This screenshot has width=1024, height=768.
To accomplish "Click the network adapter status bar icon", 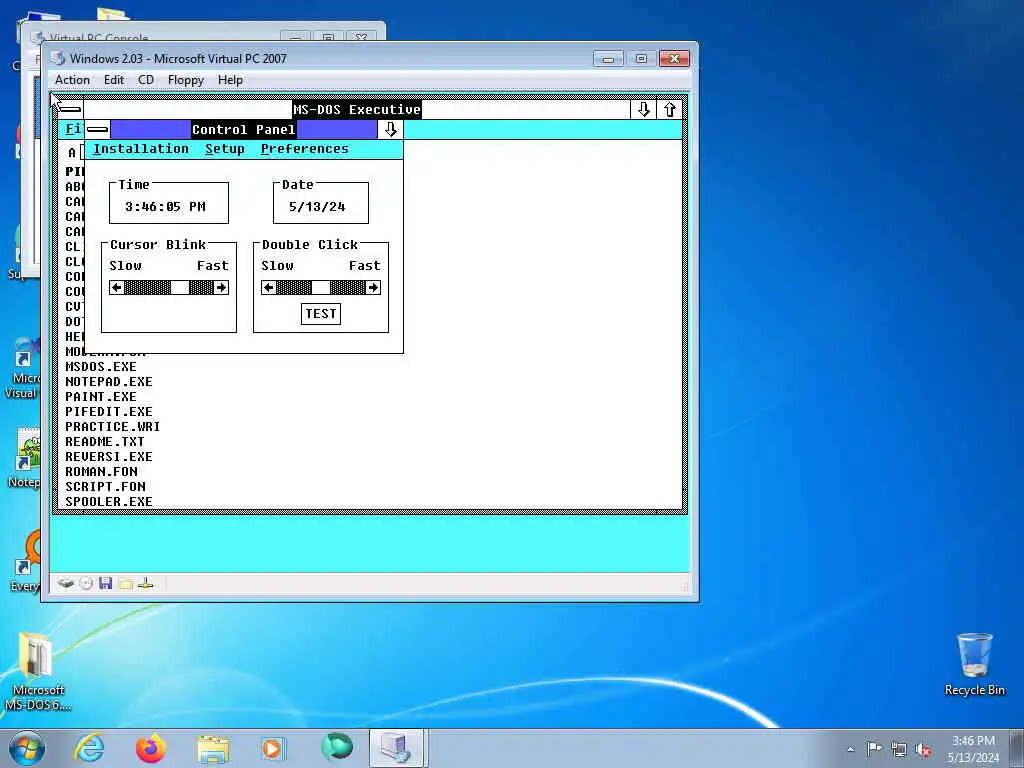I will 146,583.
